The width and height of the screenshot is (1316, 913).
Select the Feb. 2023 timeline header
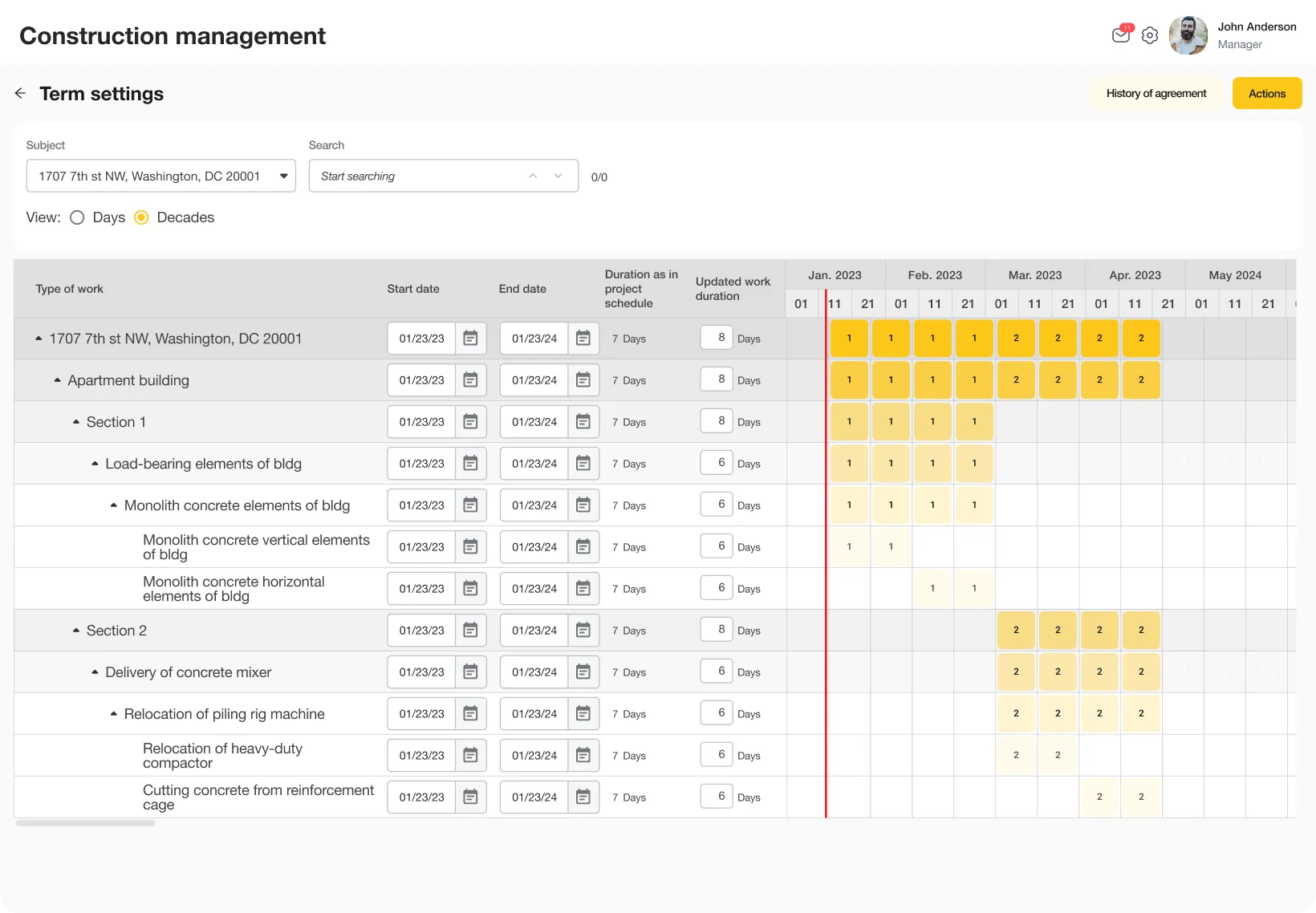coord(935,275)
